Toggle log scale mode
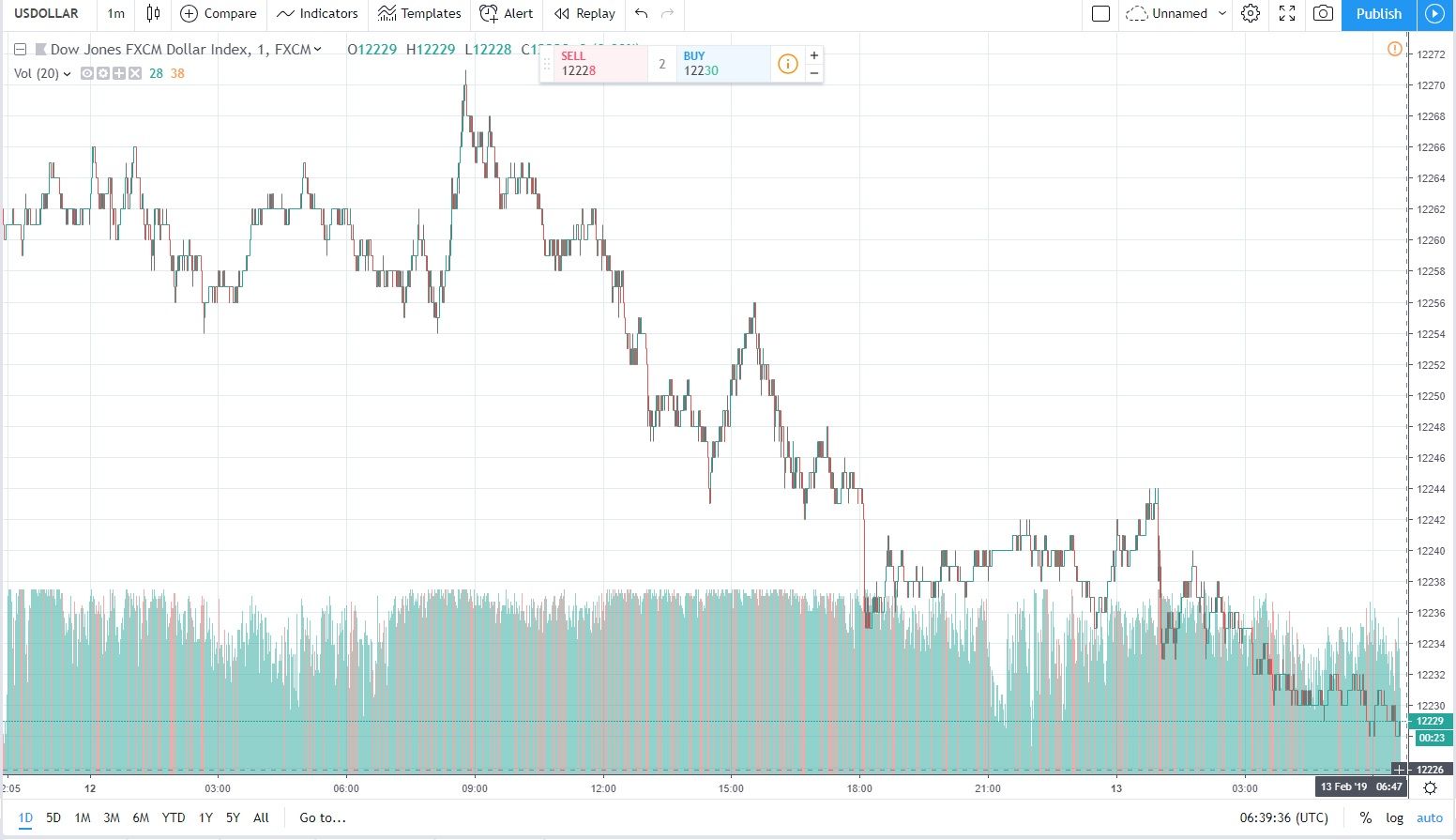This screenshot has width=1456, height=840. 1395,817
